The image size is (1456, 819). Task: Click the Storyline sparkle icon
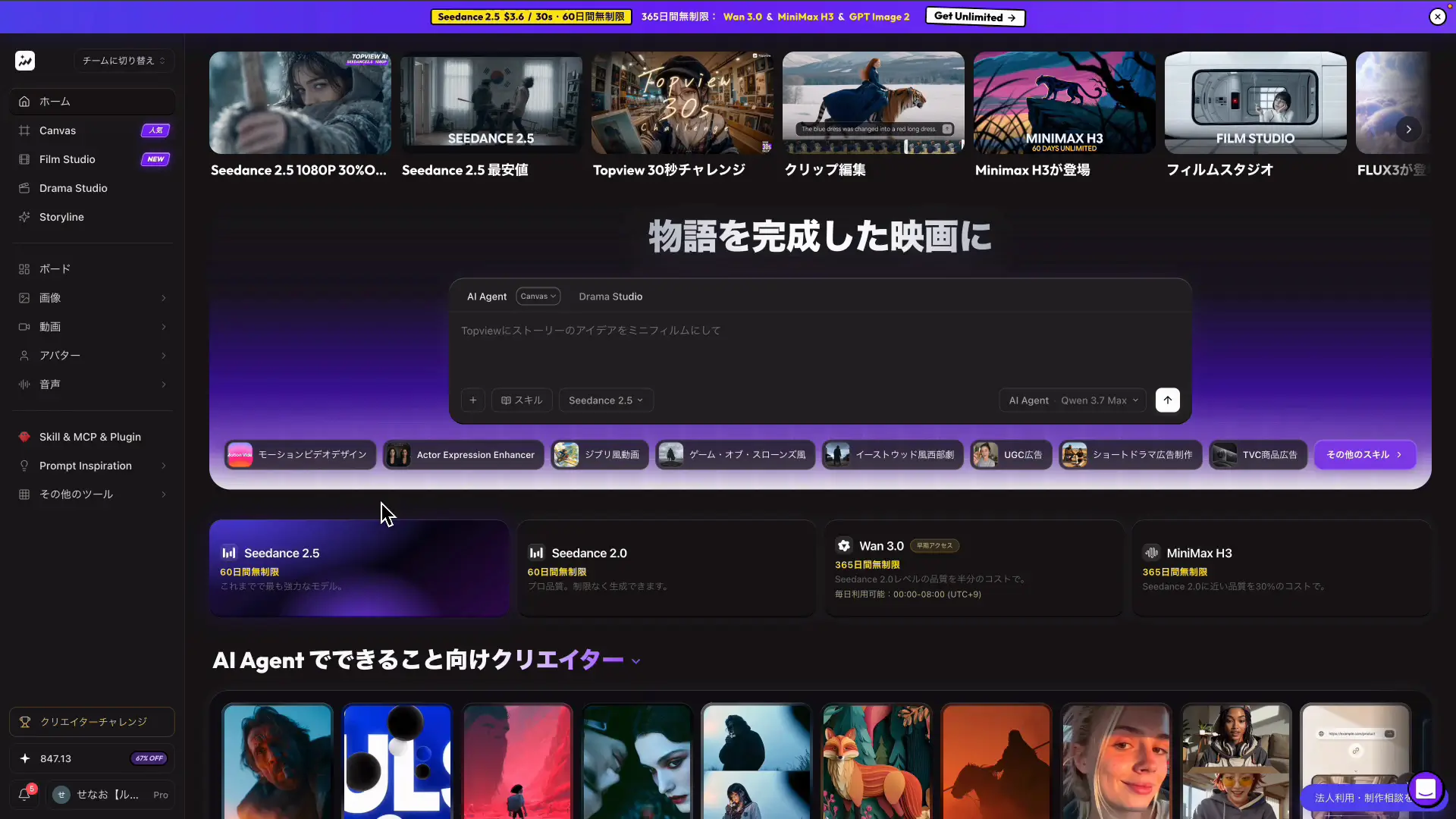tap(24, 217)
